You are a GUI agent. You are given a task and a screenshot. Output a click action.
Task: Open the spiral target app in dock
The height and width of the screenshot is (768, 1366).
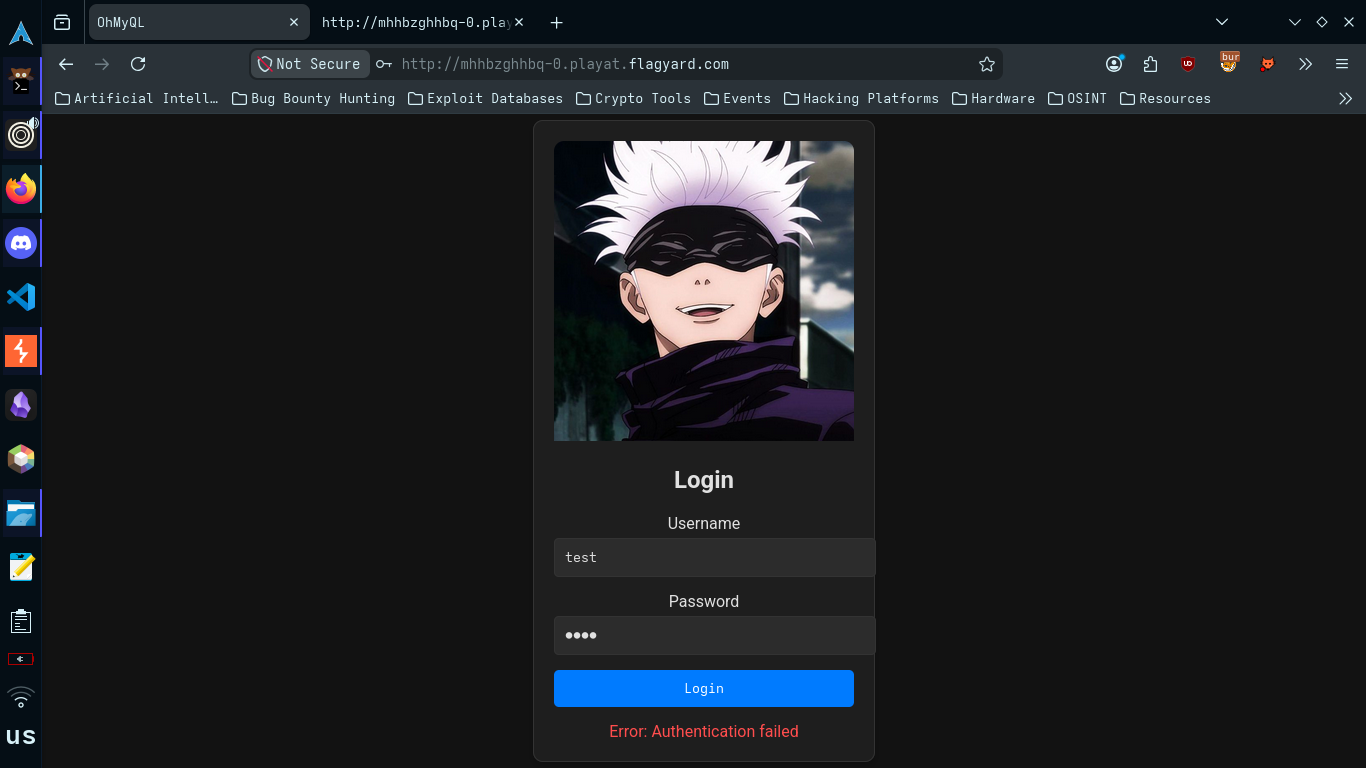point(21,134)
